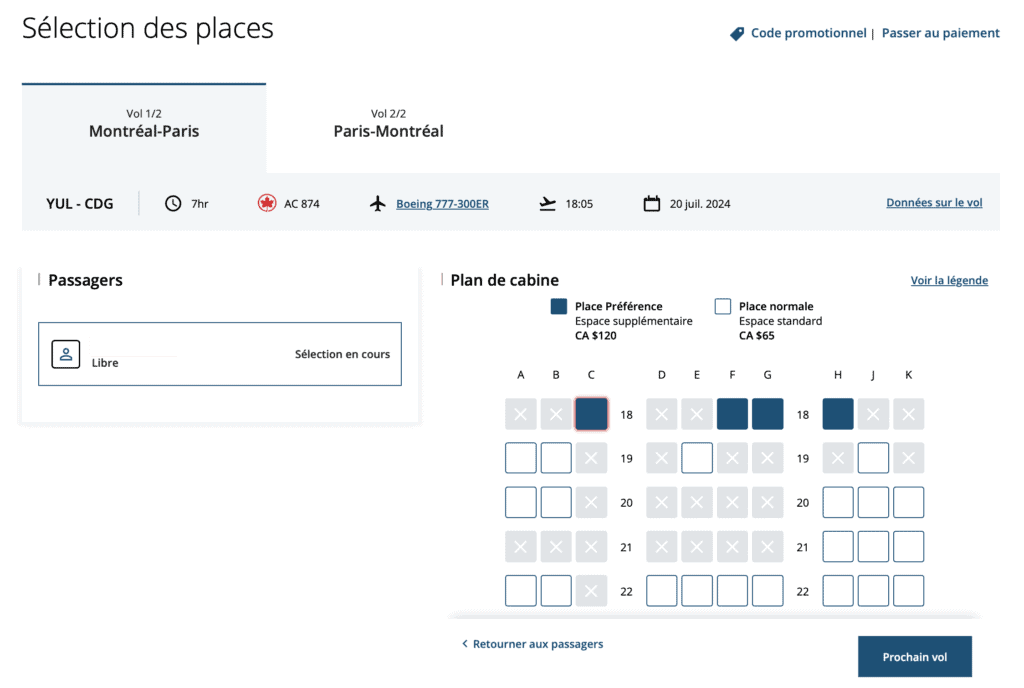1024x688 pixels.
Task: Click the calendar icon near the flight date
Action: 652,202
